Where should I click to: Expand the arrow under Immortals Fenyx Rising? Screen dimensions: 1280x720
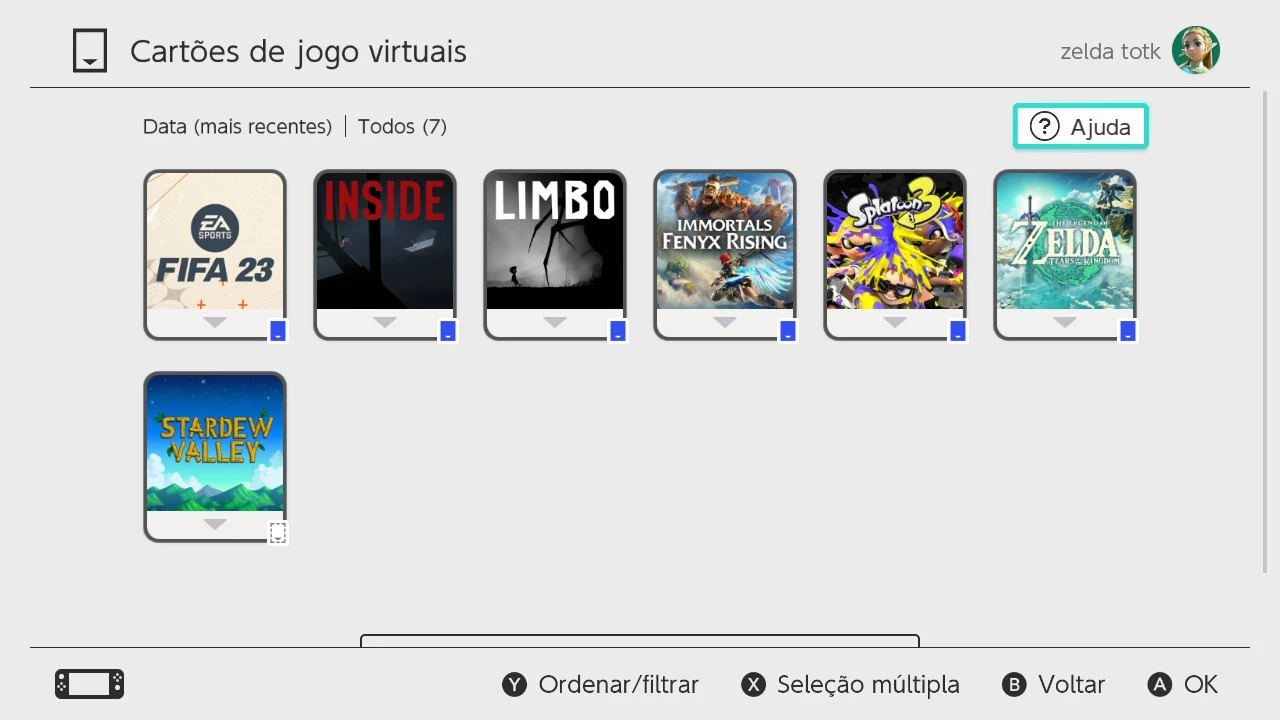pos(725,322)
